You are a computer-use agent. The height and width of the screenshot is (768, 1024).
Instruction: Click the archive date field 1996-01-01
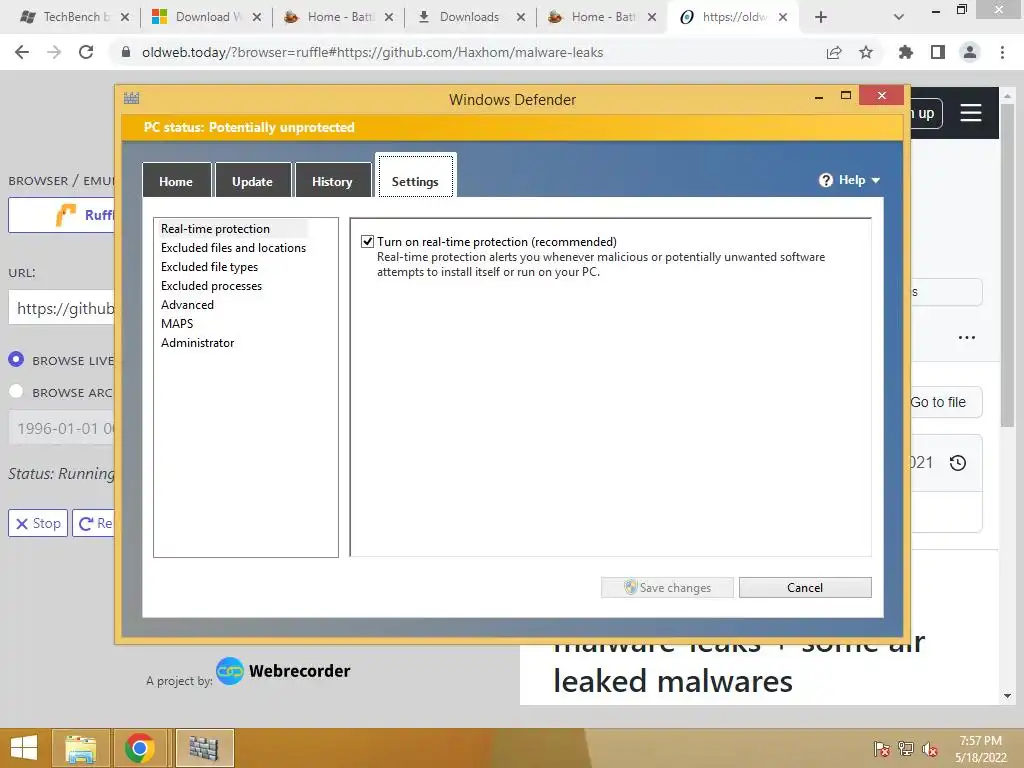62,428
